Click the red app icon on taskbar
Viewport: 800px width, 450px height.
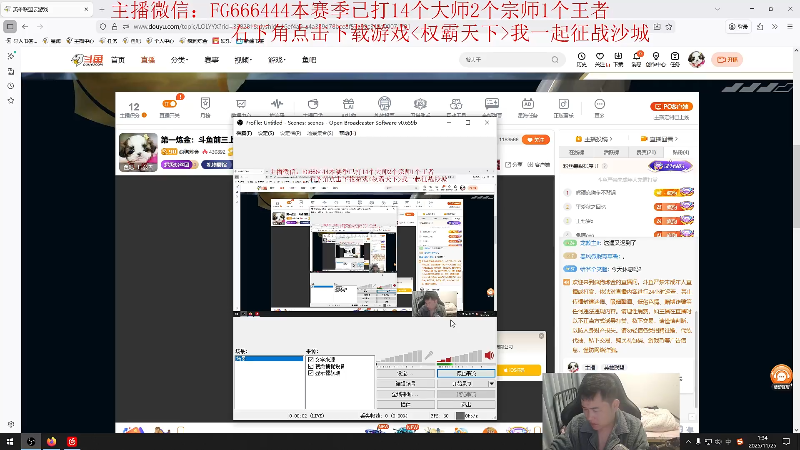point(72,441)
